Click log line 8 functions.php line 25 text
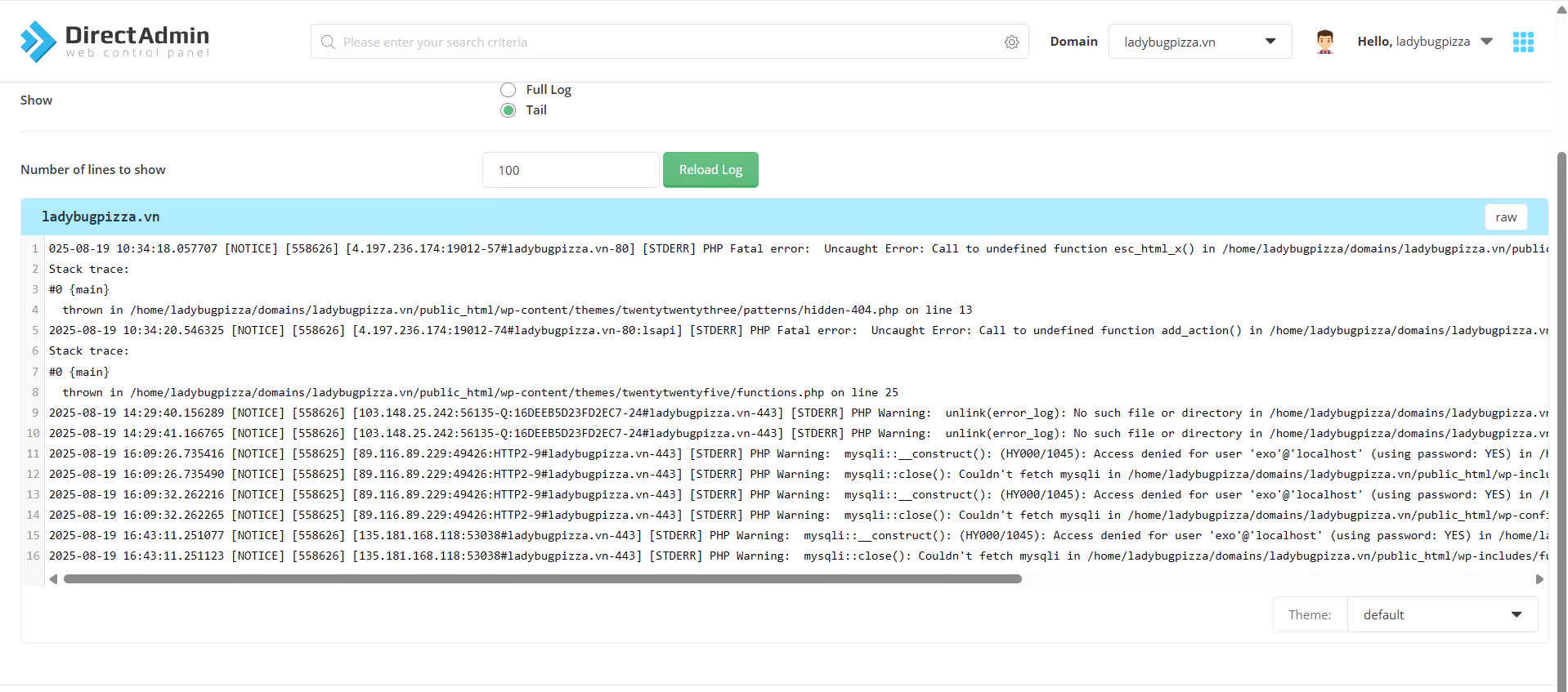 (x=481, y=392)
